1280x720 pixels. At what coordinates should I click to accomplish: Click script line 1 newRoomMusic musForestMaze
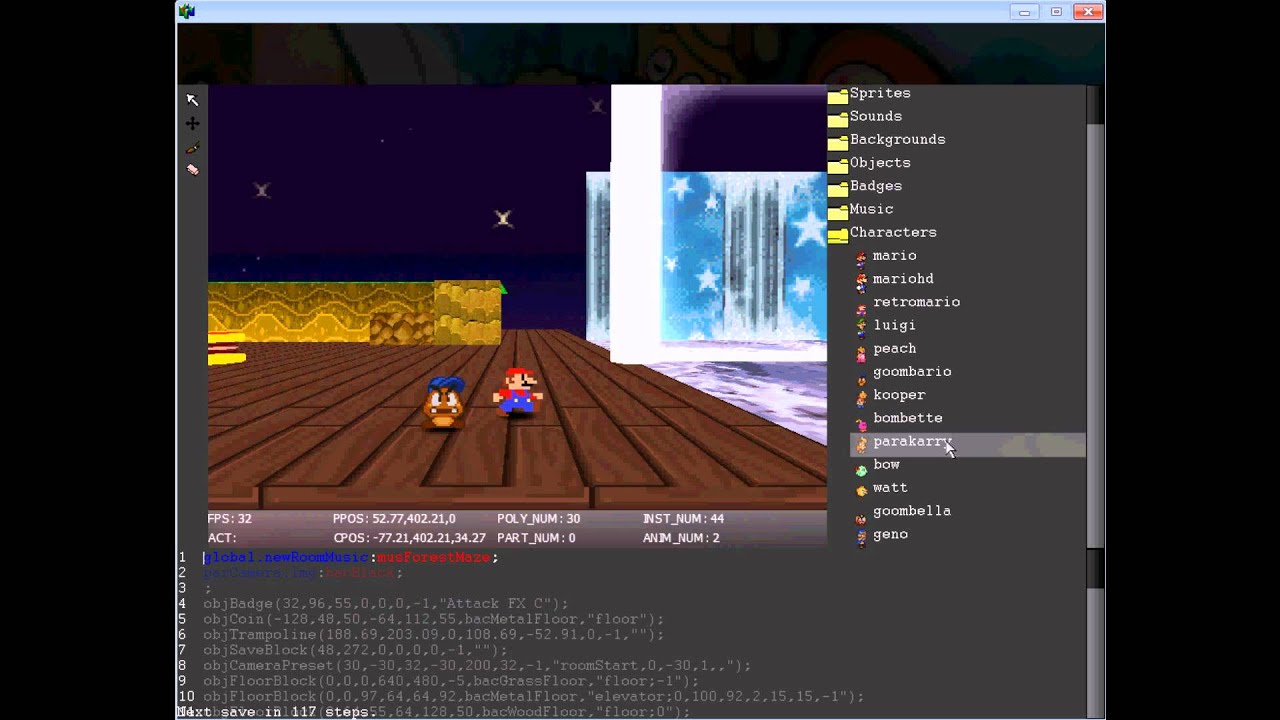tap(350, 557)
